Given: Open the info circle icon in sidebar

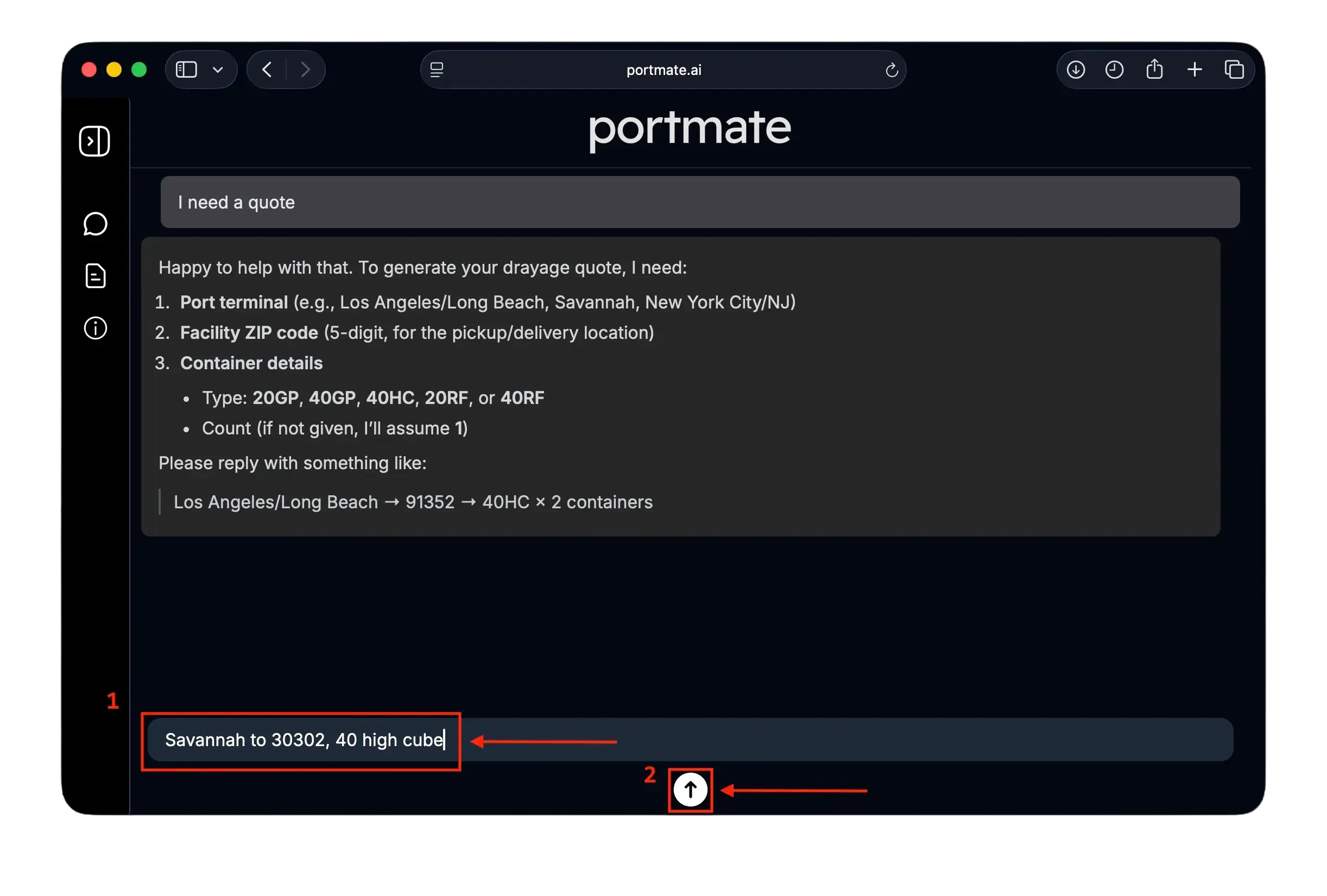Looking at the screenshot, I should (x=96, y=329).
